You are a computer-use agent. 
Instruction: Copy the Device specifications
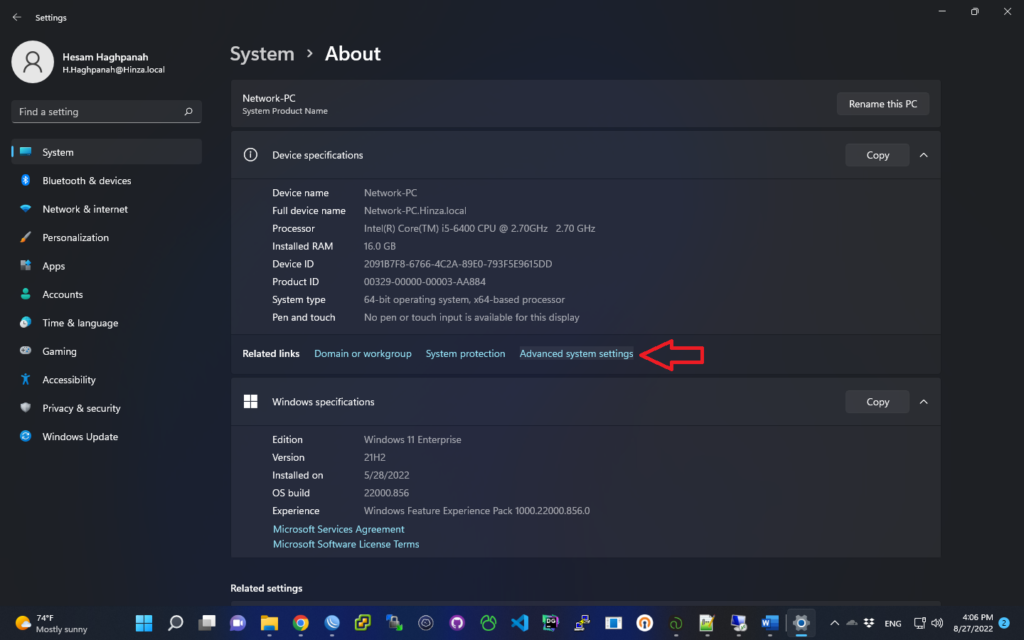[x=877, y=155]
